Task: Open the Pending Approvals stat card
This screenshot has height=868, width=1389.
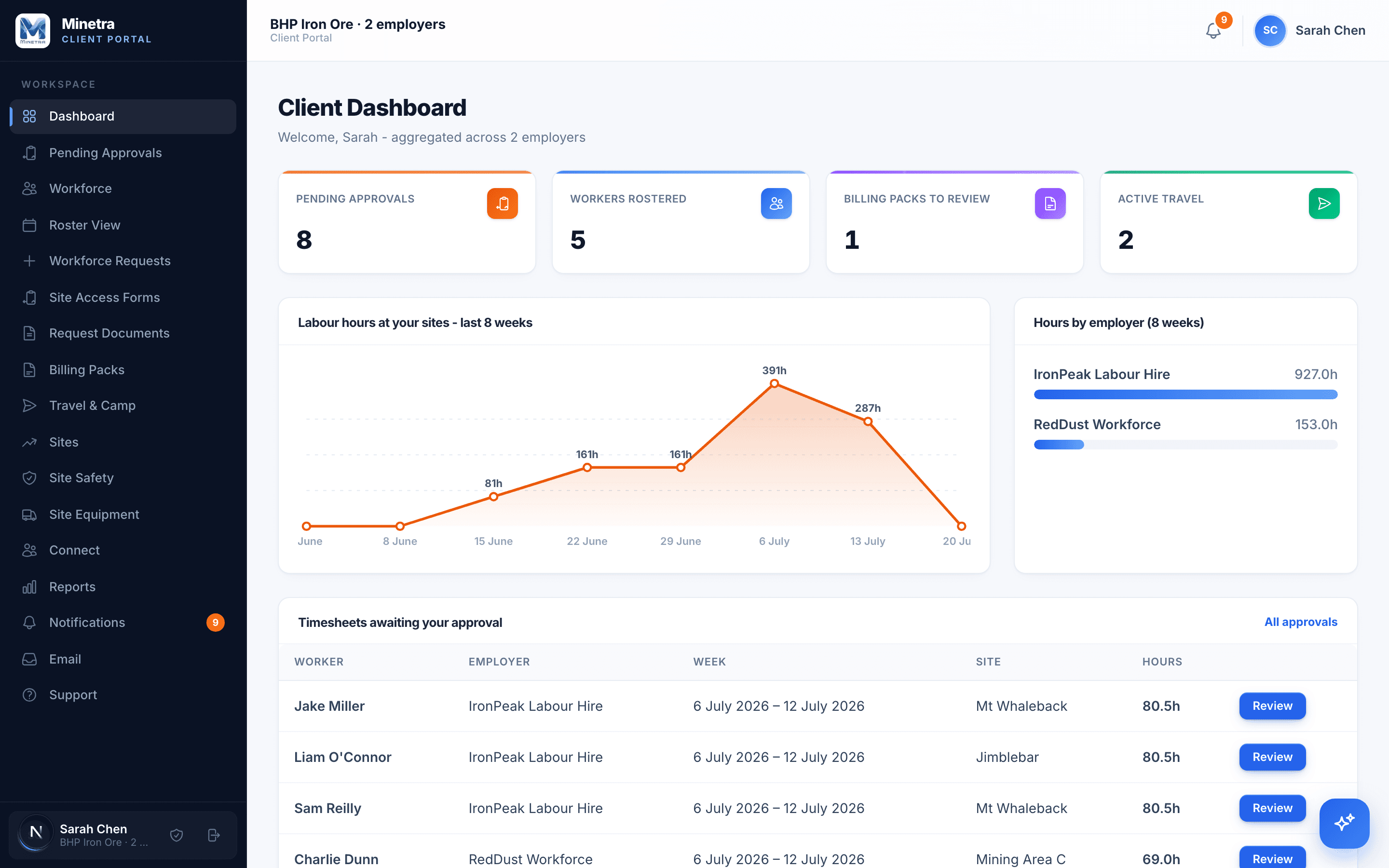Action: (x=407, y=222)
